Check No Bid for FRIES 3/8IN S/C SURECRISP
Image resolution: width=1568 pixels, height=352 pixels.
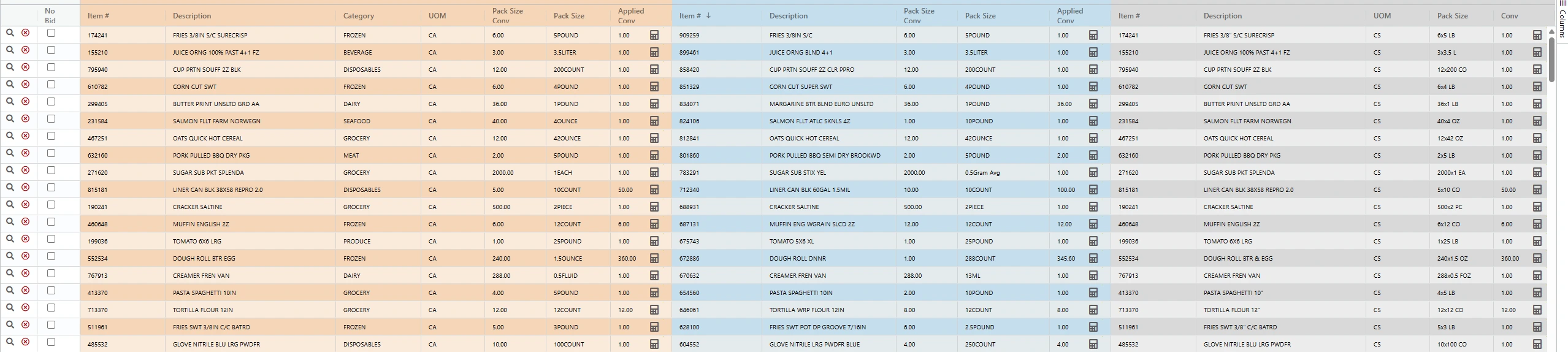(51, 33)
